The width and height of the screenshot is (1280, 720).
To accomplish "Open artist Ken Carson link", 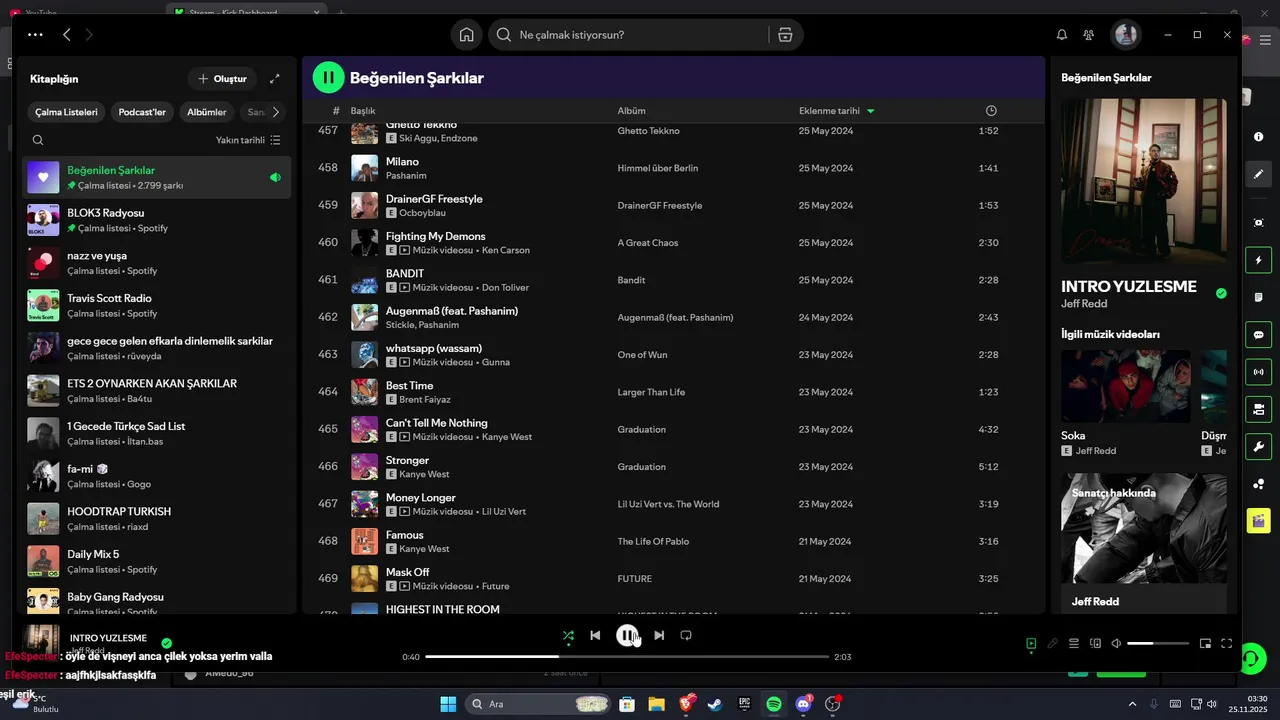I will point(506,250).
